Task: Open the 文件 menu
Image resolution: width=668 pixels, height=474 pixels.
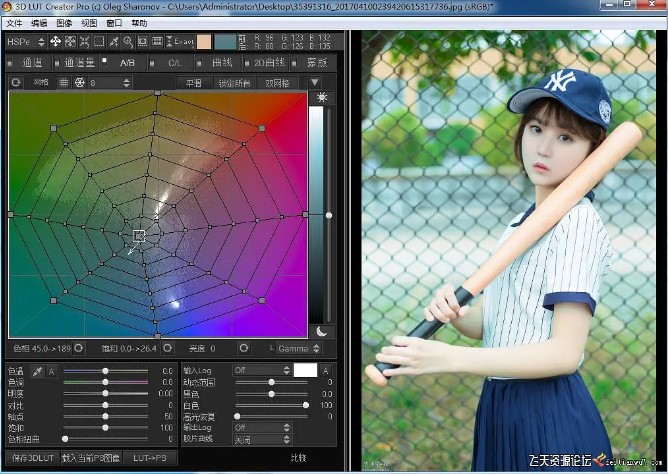Action: pos(14,23)
